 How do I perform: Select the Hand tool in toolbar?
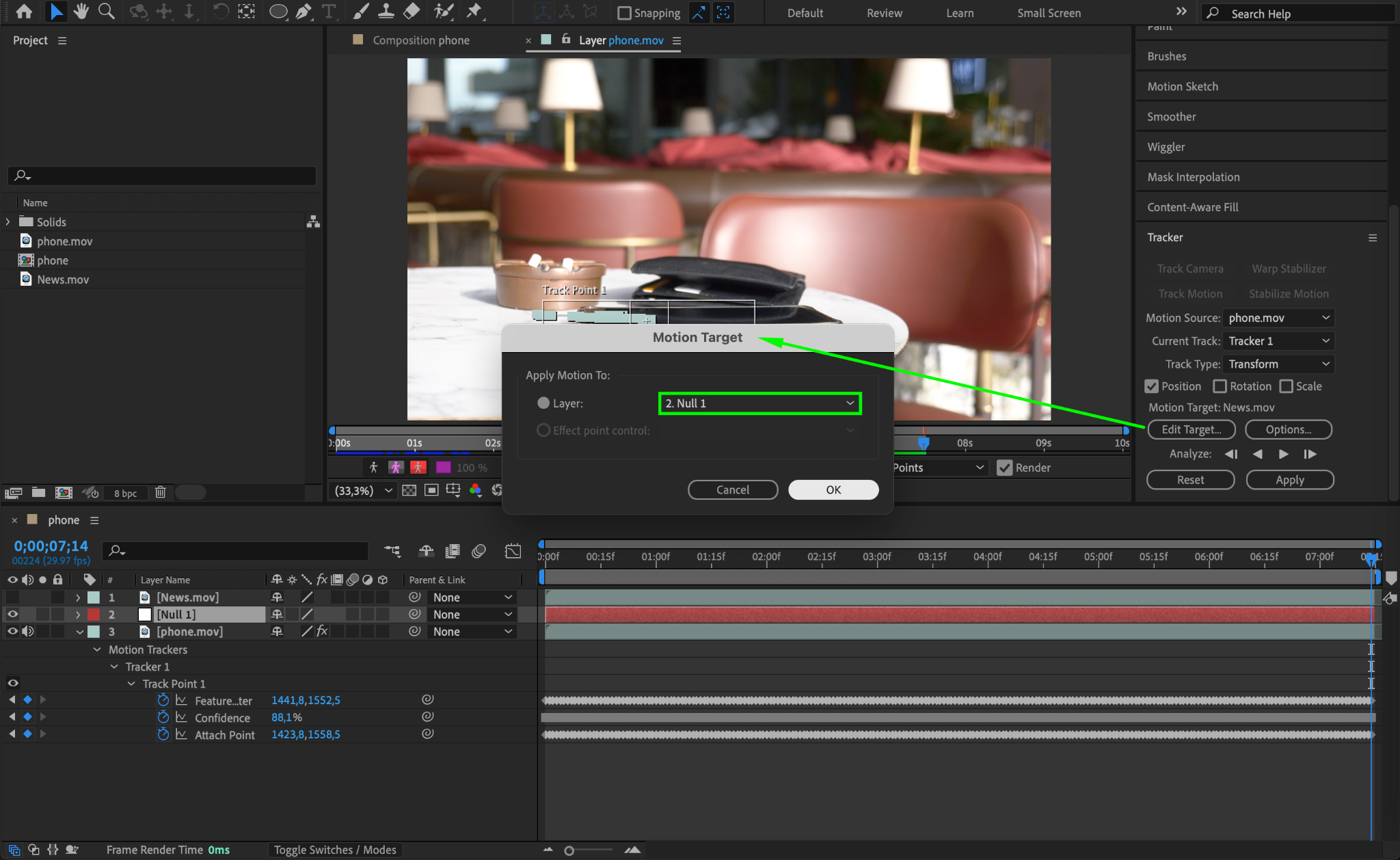81,12
